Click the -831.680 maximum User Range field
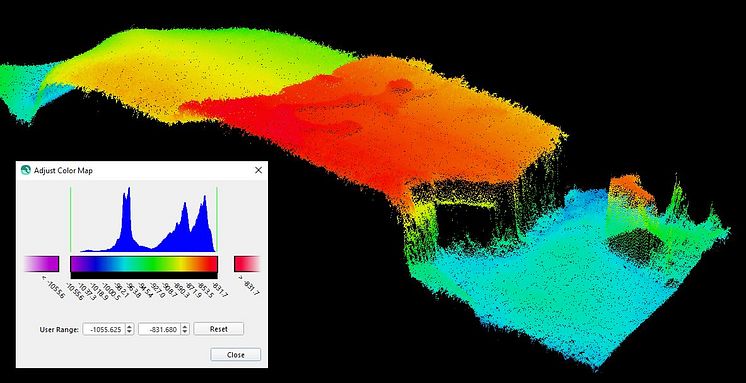This screenshot has height=383, width=746. (x=159, y=329)
